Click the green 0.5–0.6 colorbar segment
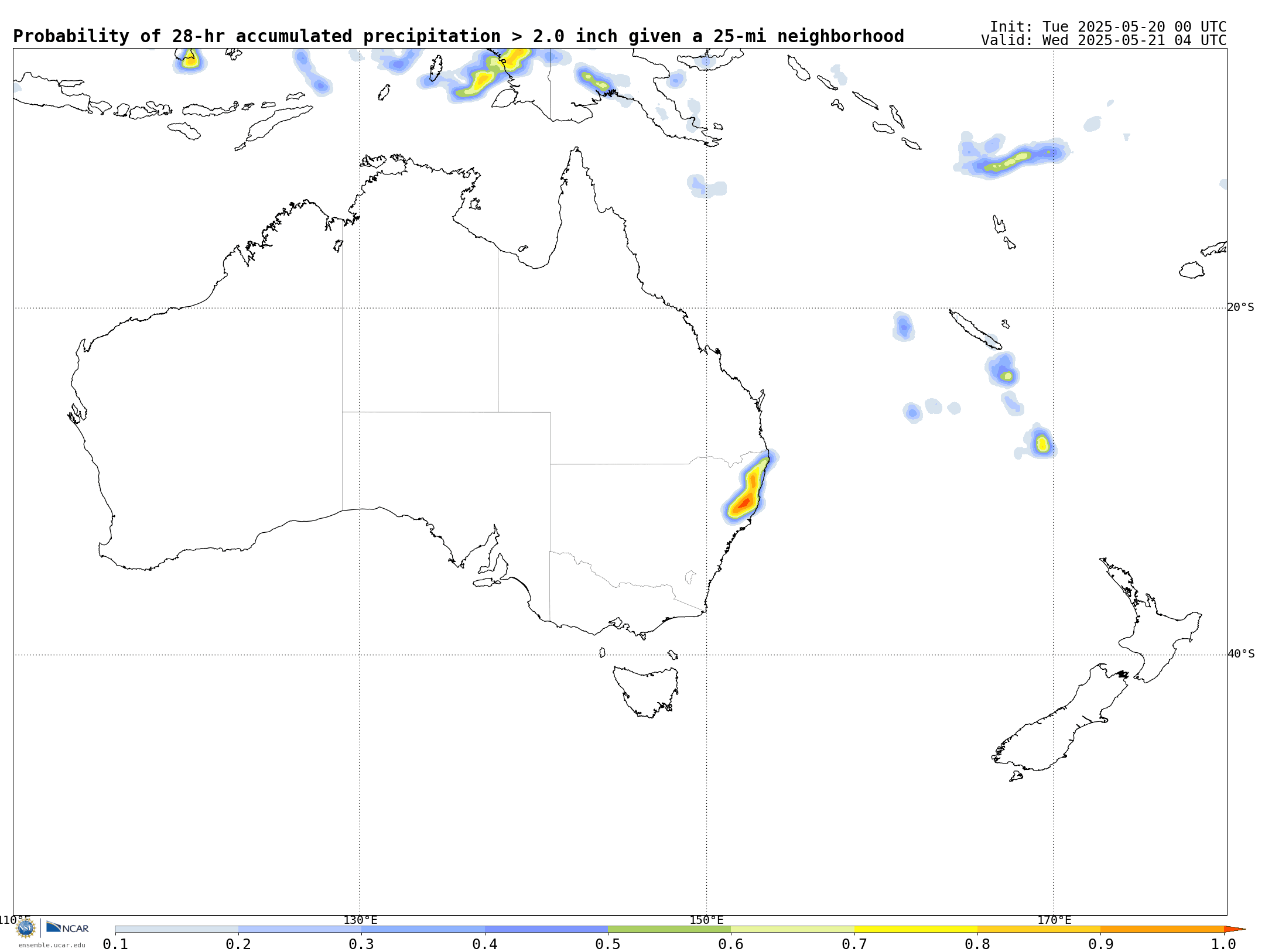Screen dimensions: 1265x952 point(669,929)
